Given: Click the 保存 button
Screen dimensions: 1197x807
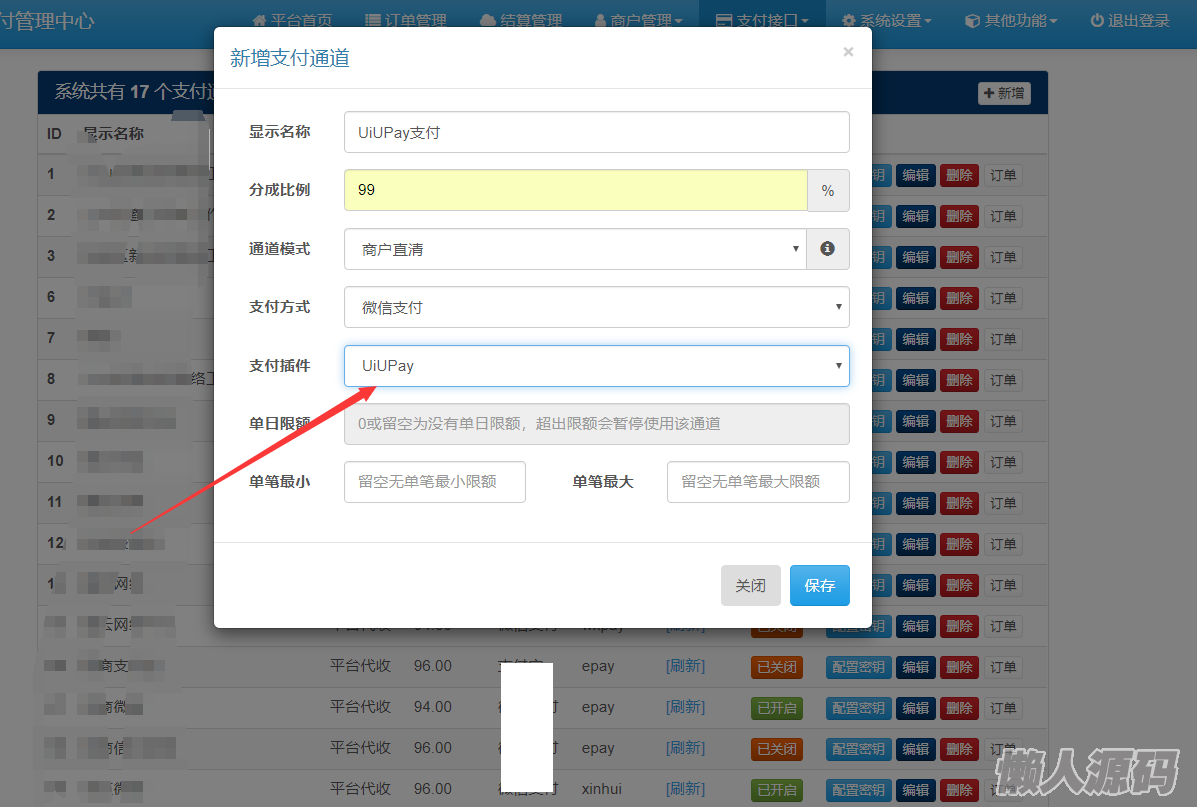Looking at the screenshot, I should click(x=819, y=585).
